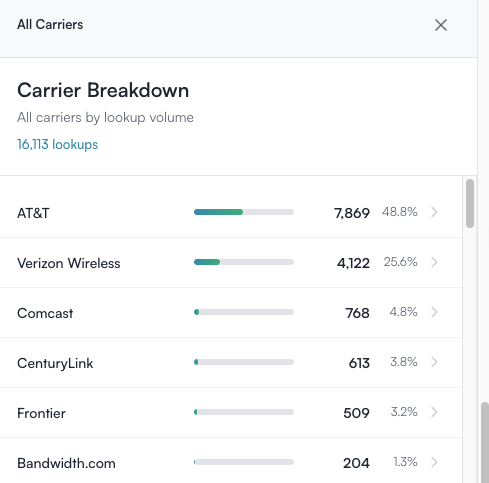489x483 pixels.
Task: Click the 204 lookup count
Action: [x=356, y=463]
